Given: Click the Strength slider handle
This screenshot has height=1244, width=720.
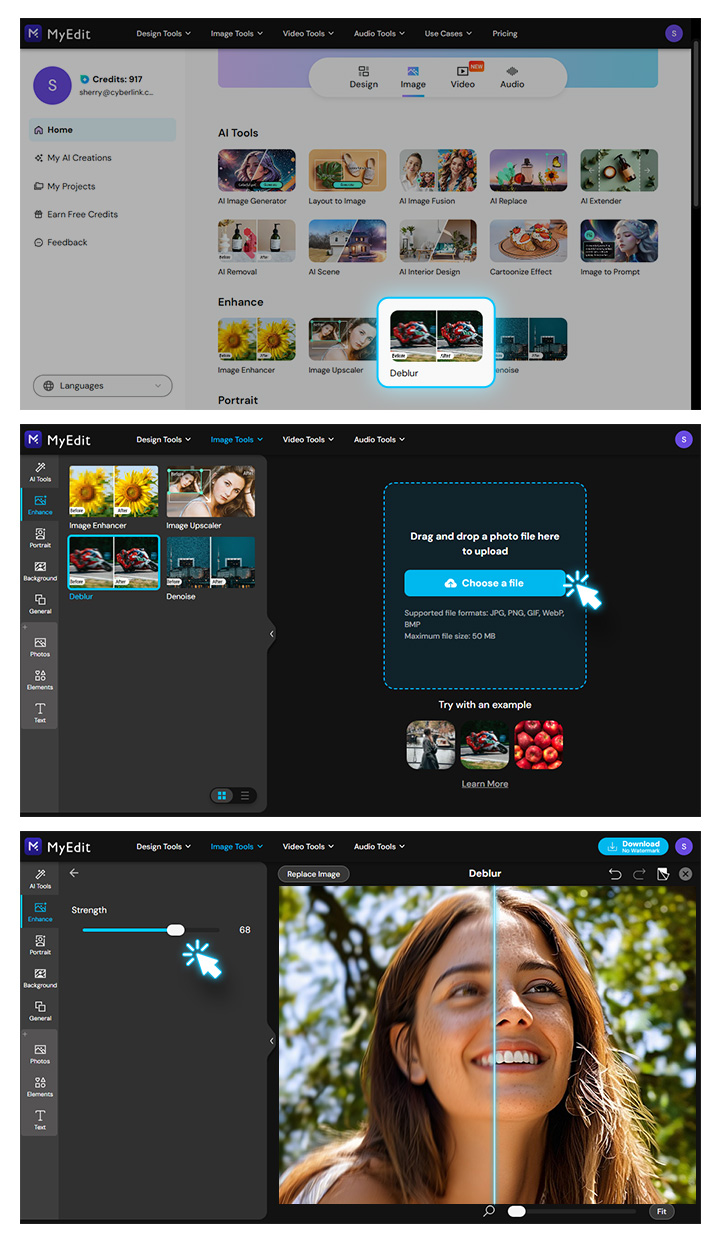Looking at the screenshot, I should pyautogui.click(x=176, y=930).
